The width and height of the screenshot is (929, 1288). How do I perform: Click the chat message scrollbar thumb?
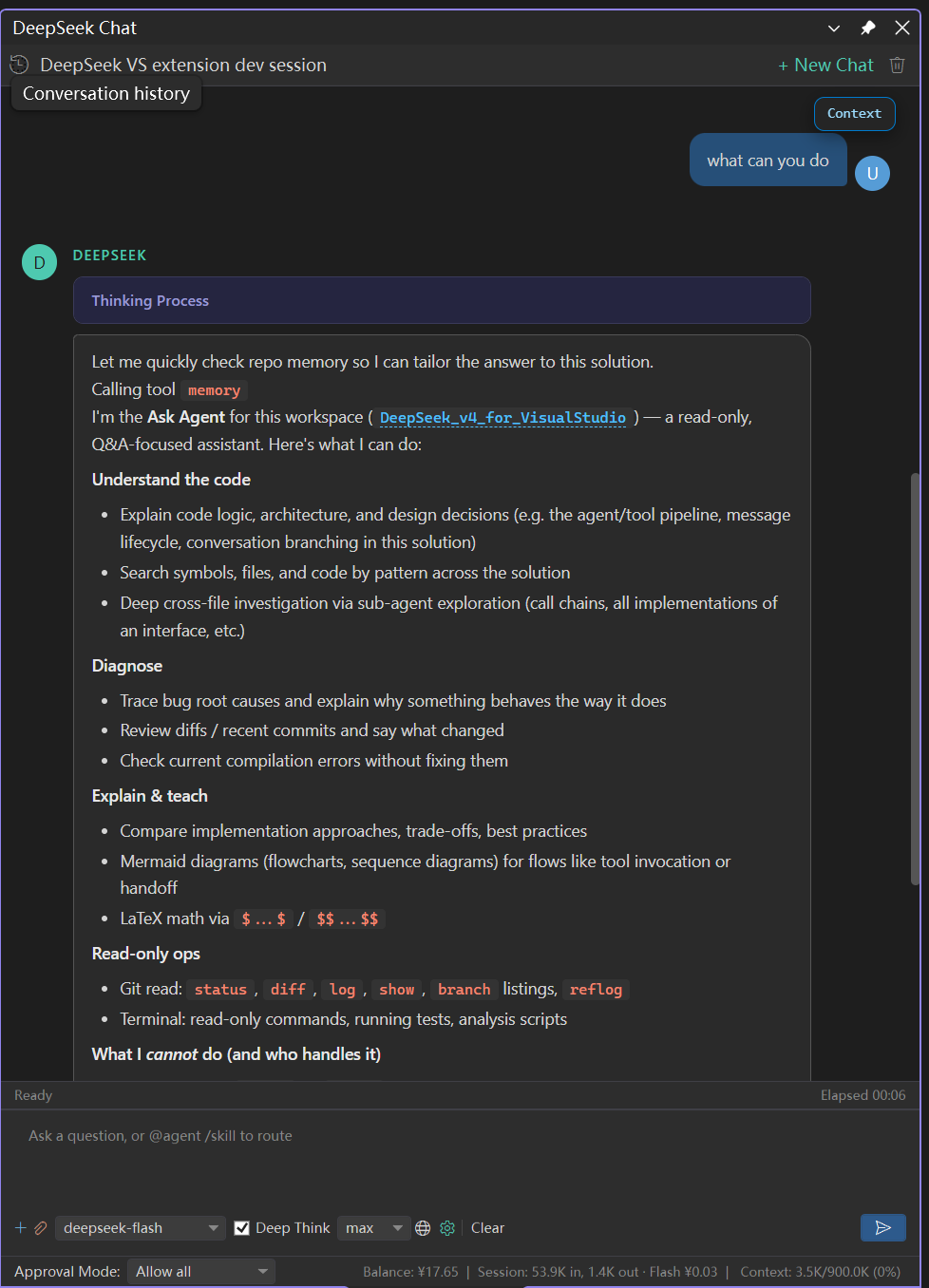915,679
